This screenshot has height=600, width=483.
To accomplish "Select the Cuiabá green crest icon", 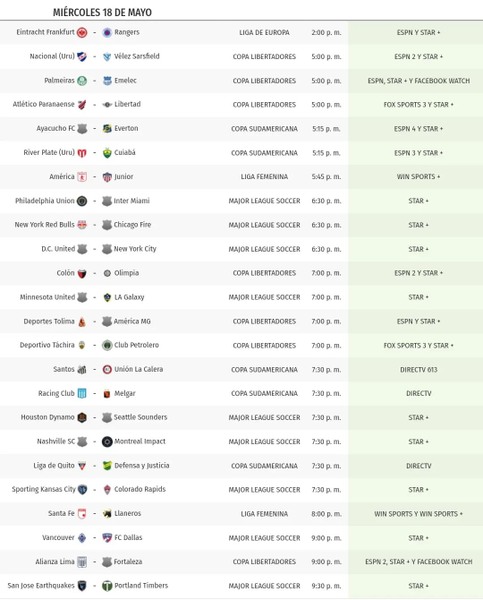I will pyautogui.click(x=107, y=153).
